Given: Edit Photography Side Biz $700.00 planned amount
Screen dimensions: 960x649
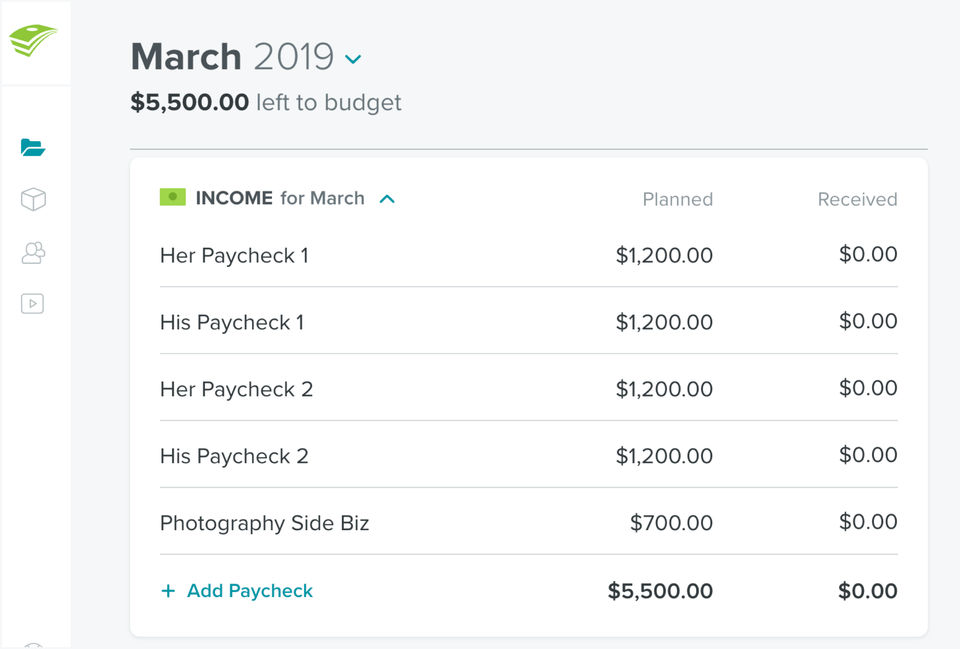Looking at the screenshot, I should click(671, 523).
